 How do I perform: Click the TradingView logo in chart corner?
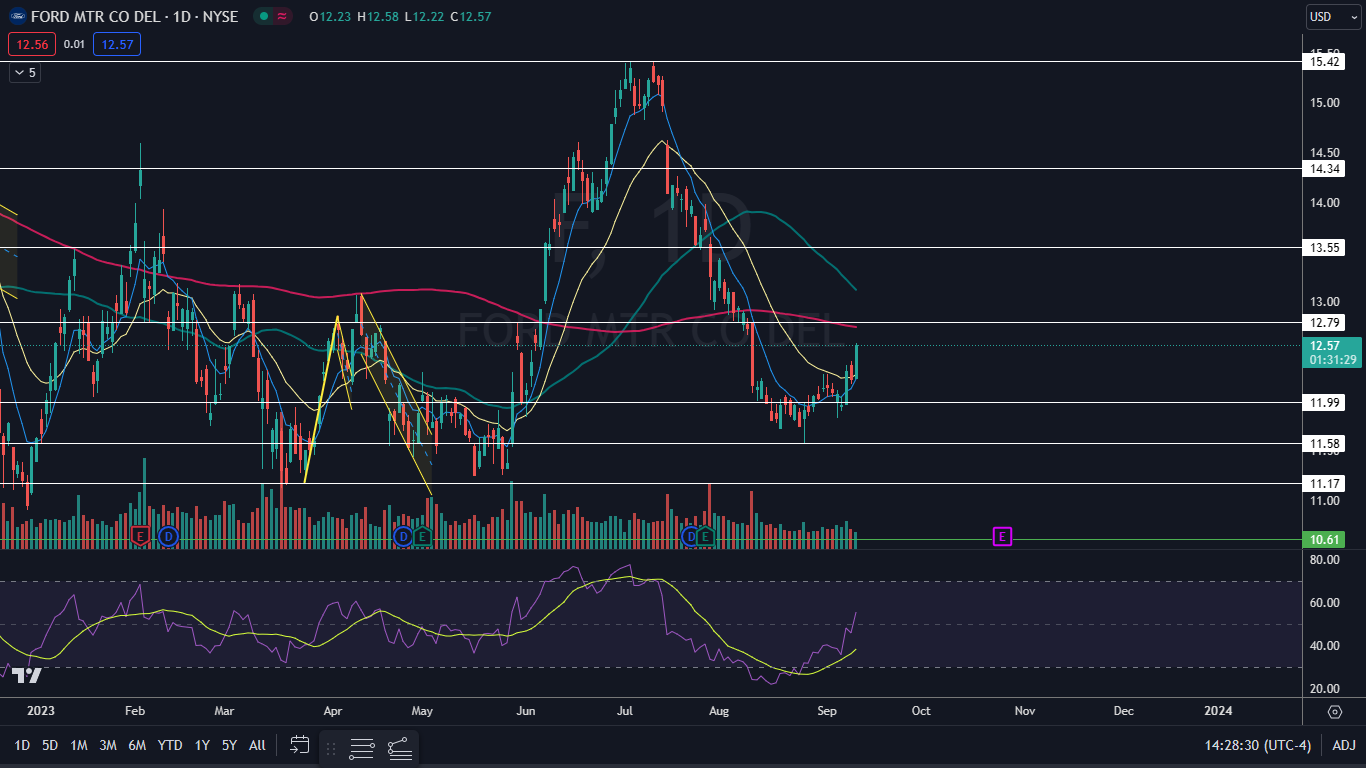[x=27, y=676]
